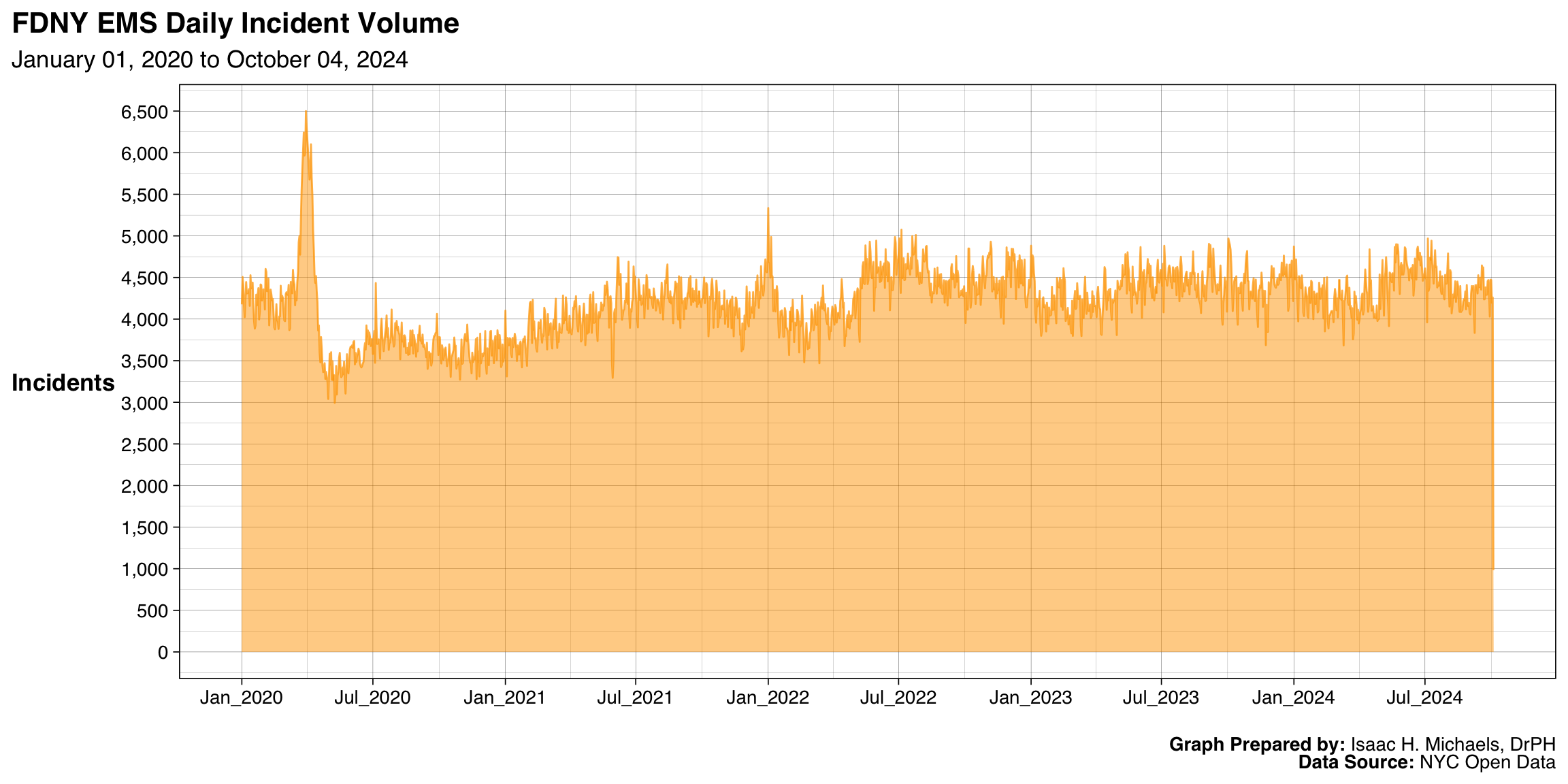Click the chart title FDNY EMS Daily Incident Volume
Screen dimensions: 1568x784
click(x=235, y=24)
